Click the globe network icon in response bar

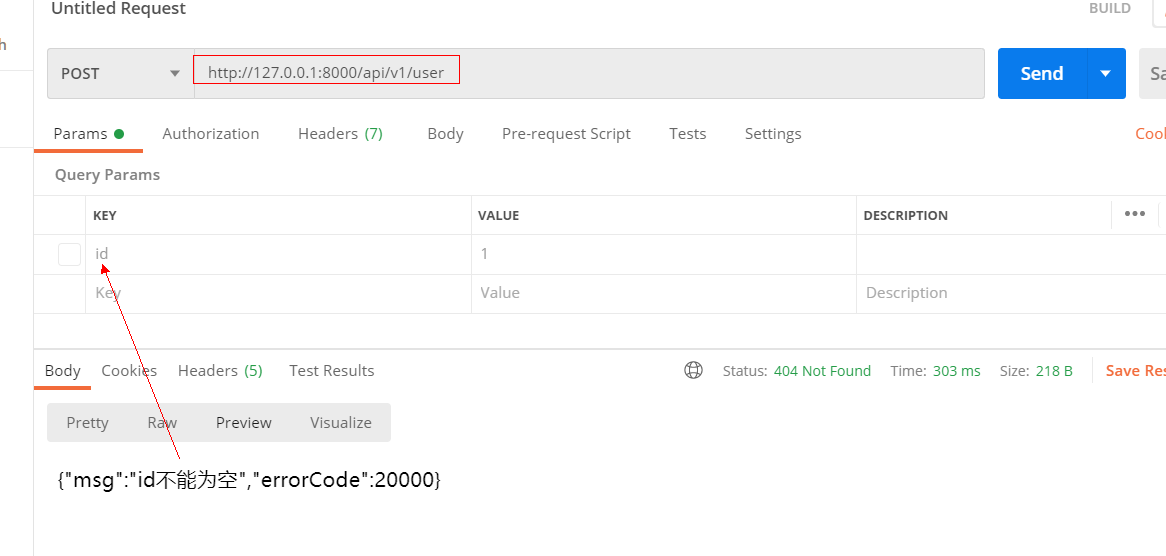693,370
